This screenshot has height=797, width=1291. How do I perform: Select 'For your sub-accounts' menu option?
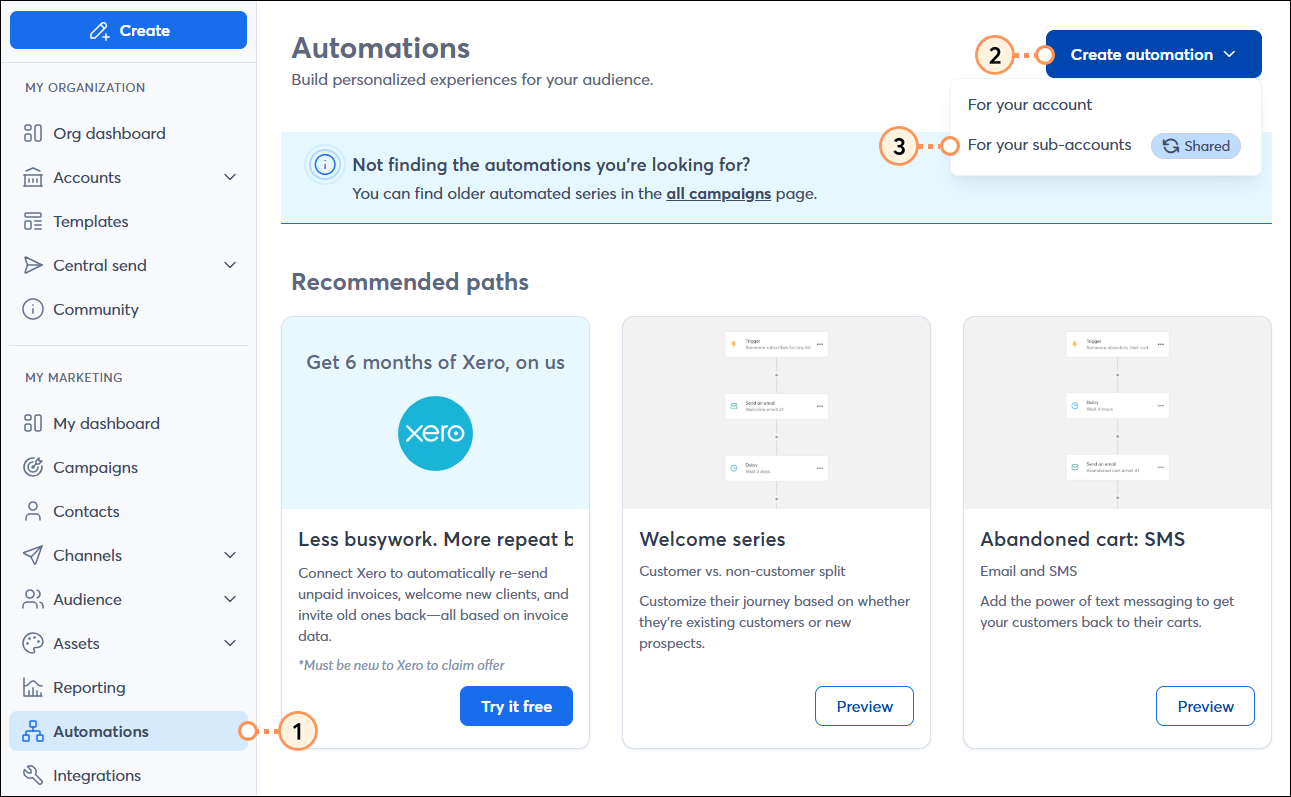pos(1049,144)
